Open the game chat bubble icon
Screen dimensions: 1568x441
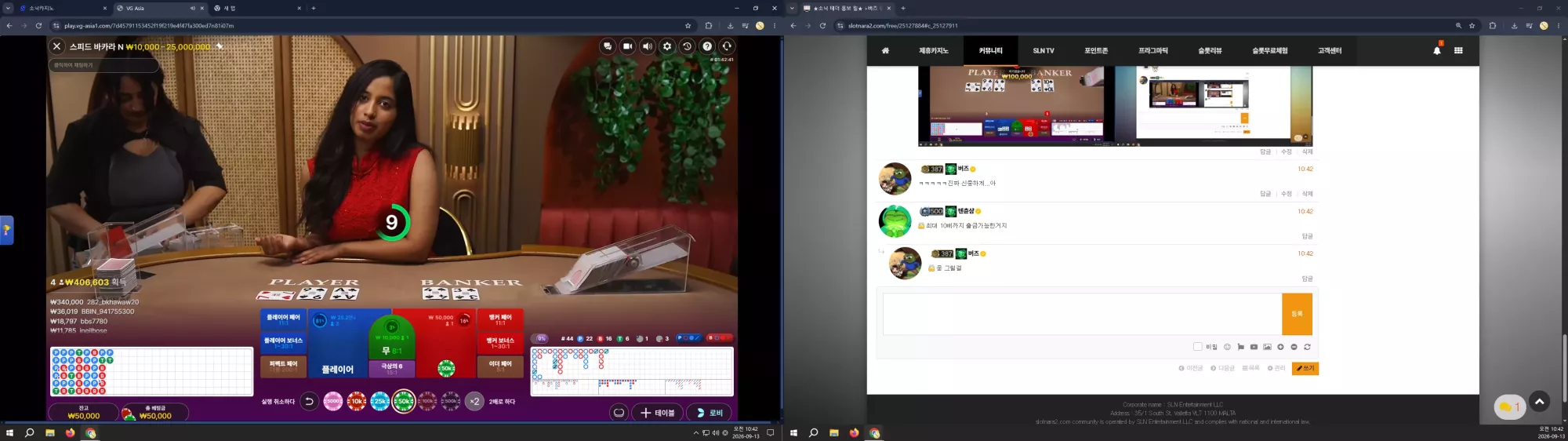(x=608, y=46)
